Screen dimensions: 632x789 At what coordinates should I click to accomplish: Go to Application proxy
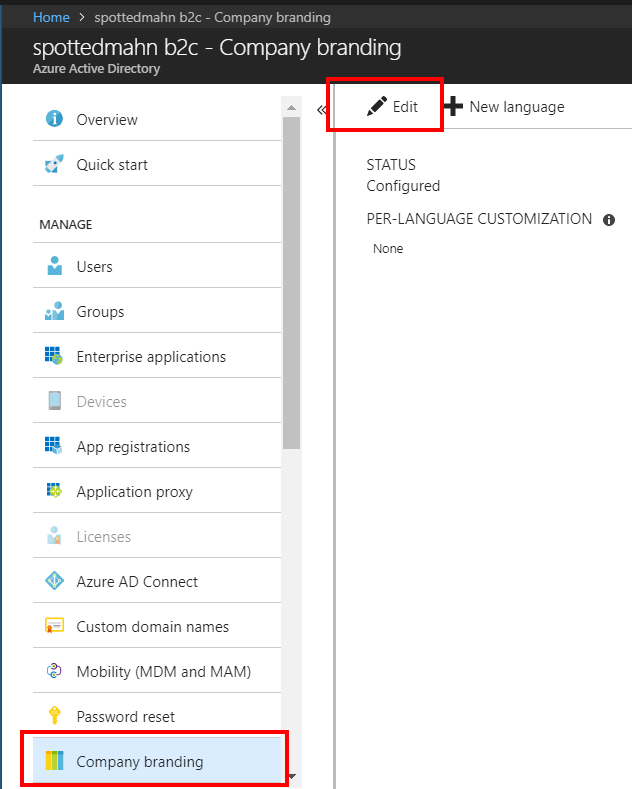157,491
